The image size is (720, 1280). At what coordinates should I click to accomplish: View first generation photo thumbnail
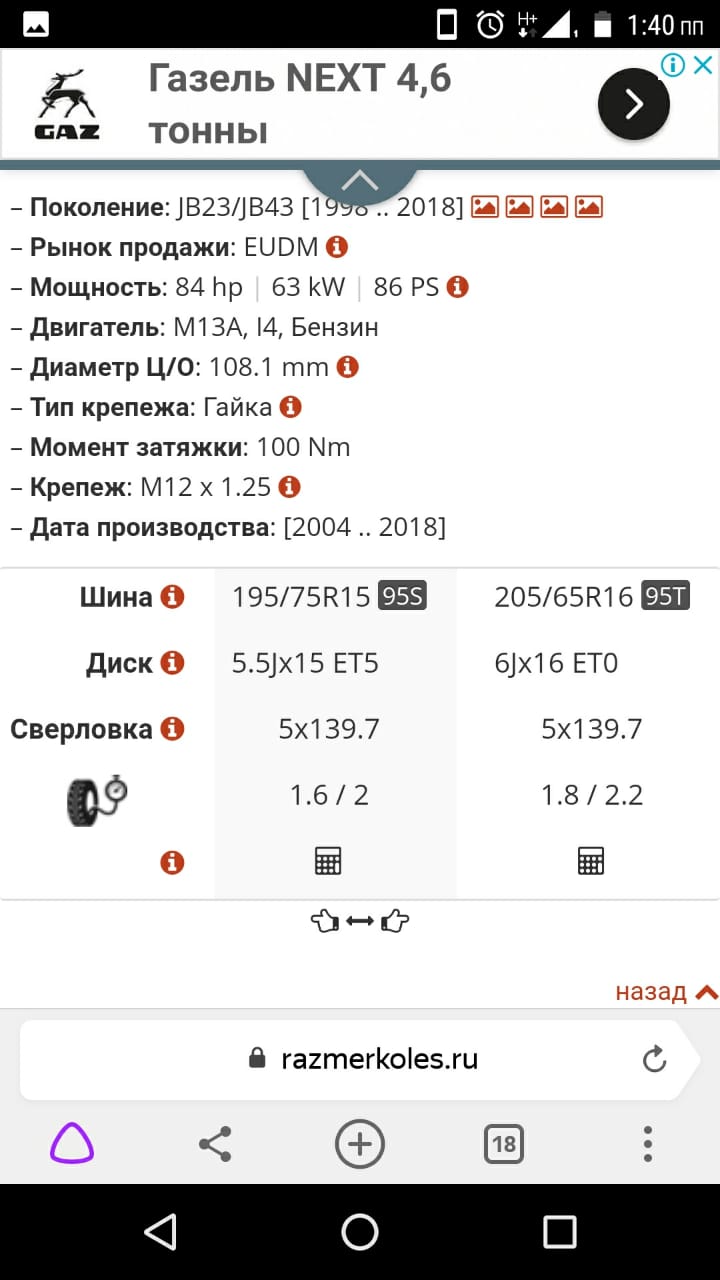485,207
